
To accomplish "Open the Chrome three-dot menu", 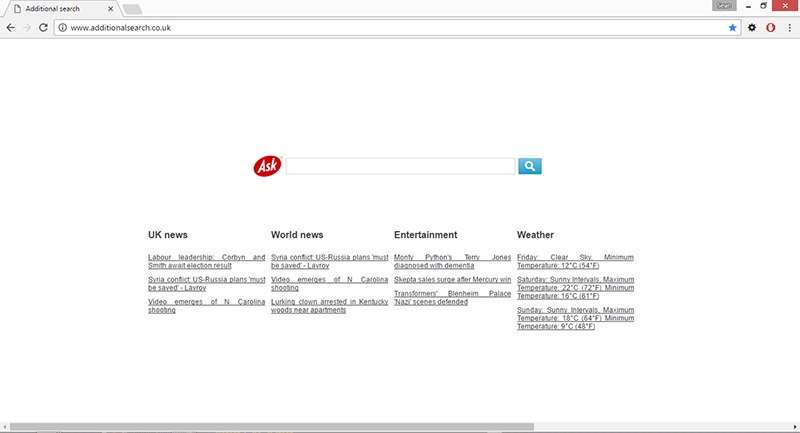I will 789,28.
